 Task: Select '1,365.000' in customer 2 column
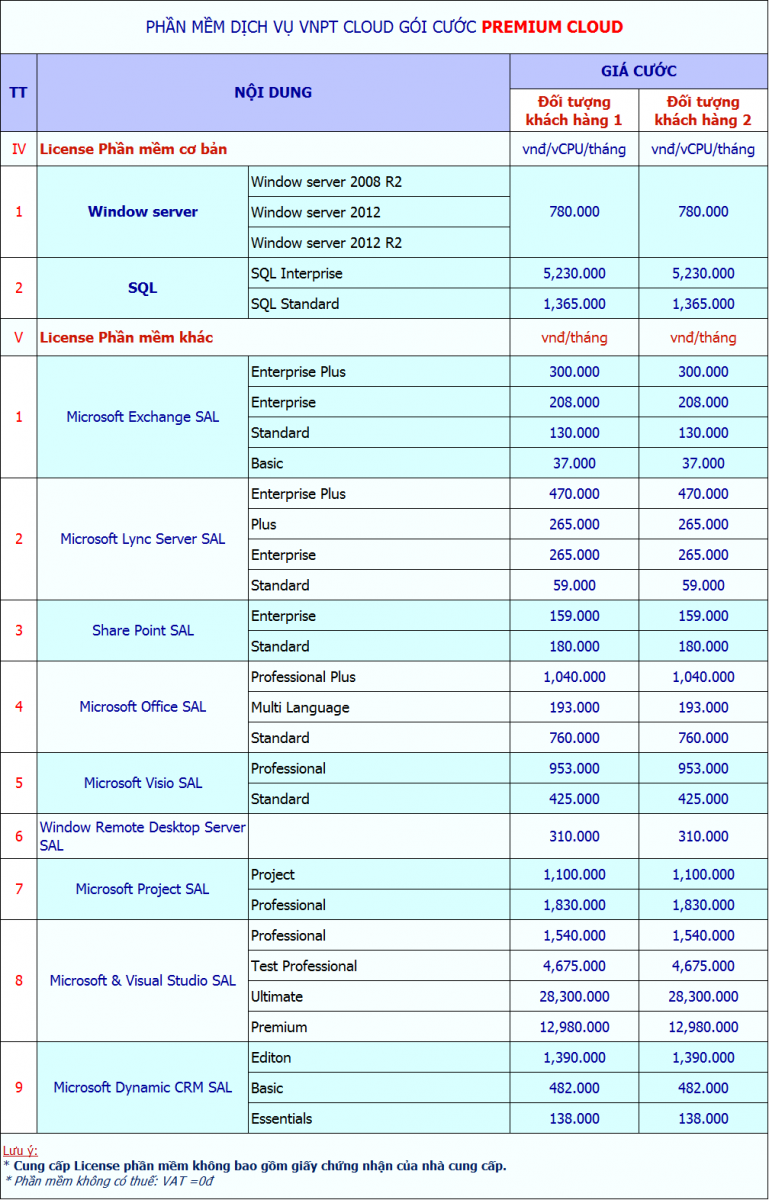coord(703,304)
